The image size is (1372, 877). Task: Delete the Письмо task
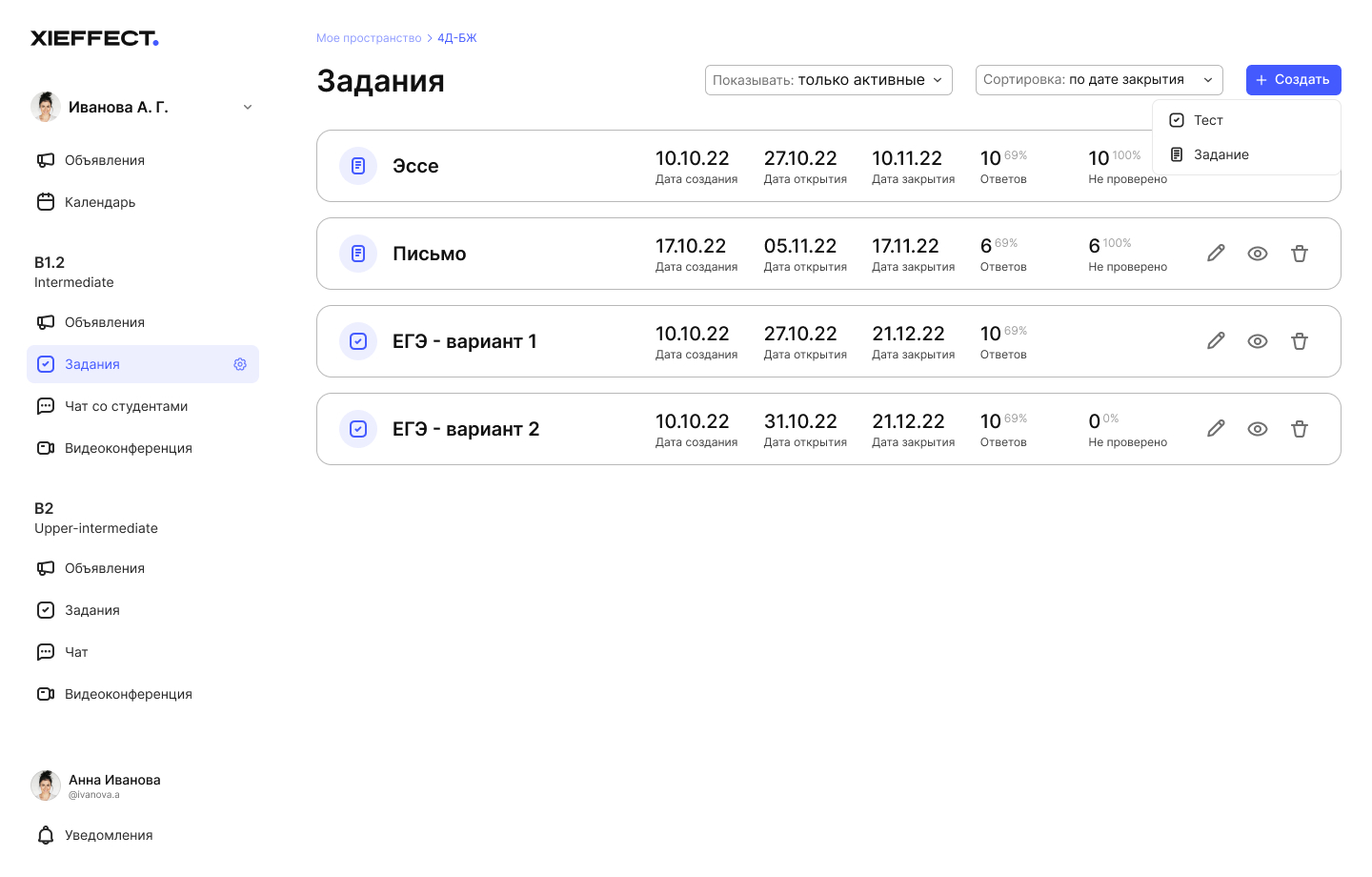click(x=1300, y=254)
